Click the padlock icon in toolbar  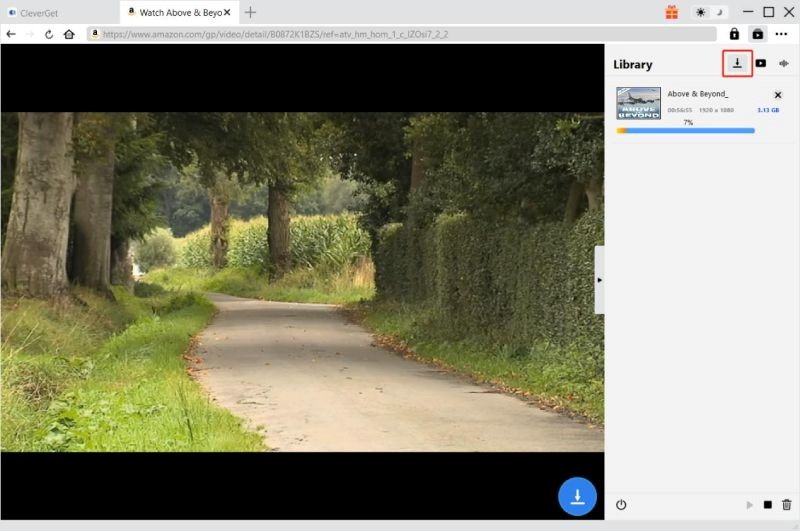pos(735,34)
